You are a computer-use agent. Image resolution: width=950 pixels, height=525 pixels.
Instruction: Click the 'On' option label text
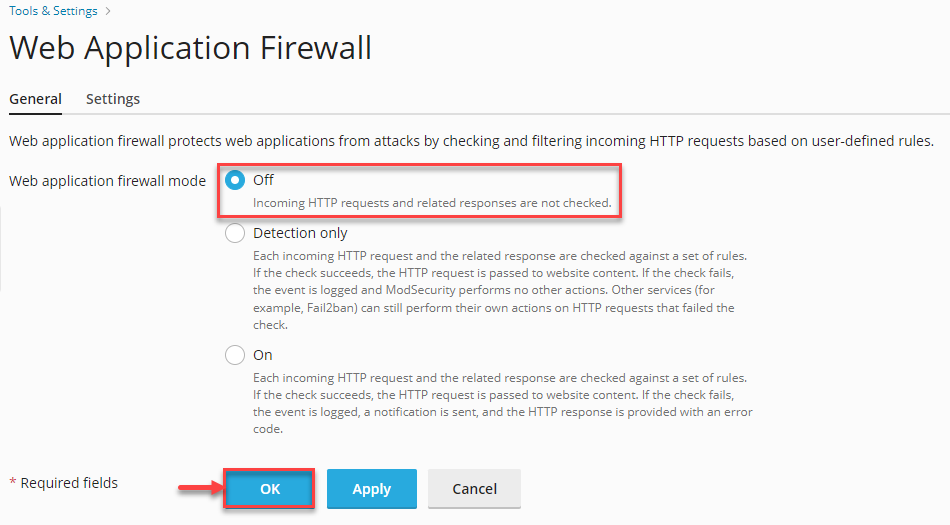(x=263, y=355)
